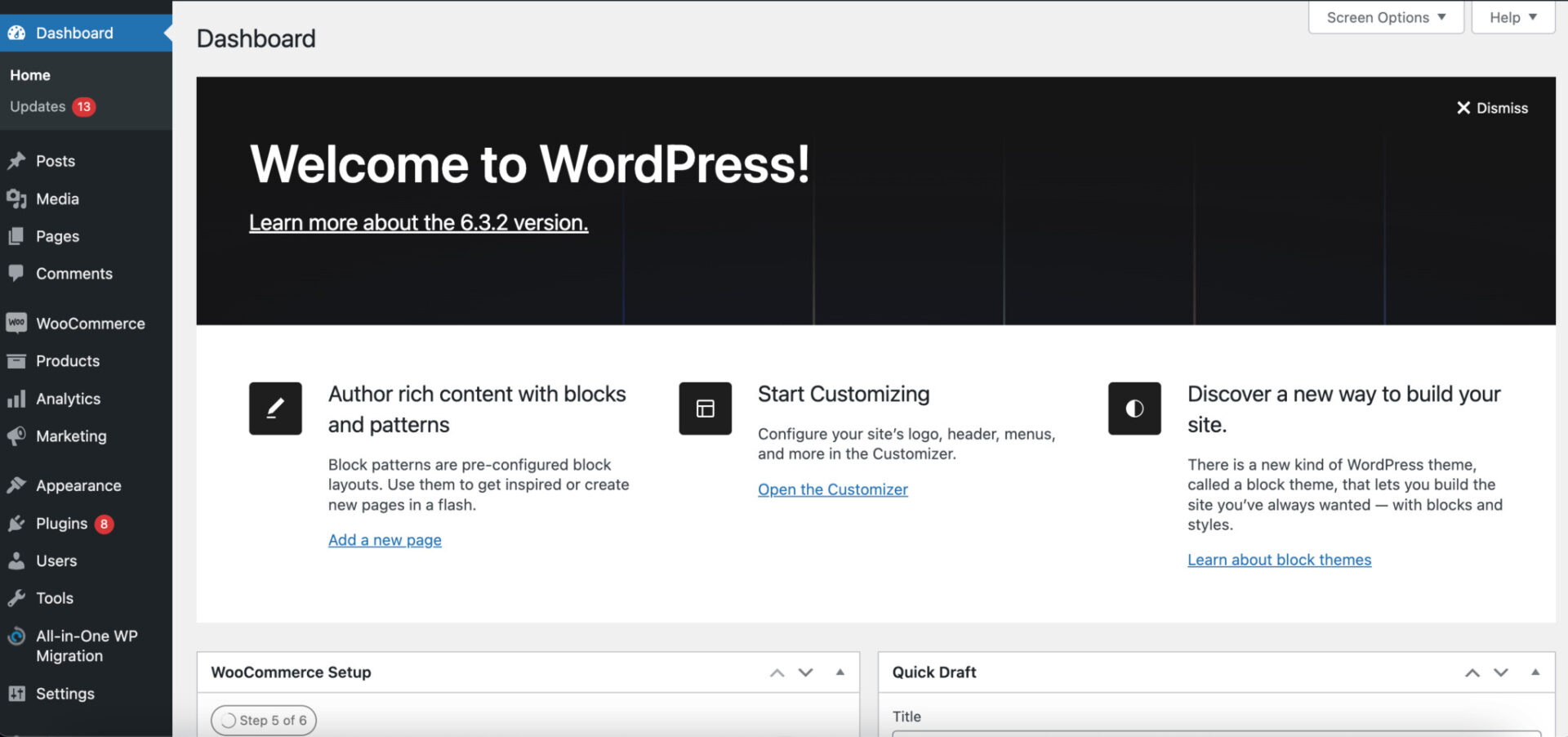Open the Screen Options dropdown
This screenshot has height=737, width=1568.
[x=1384, y=17]
